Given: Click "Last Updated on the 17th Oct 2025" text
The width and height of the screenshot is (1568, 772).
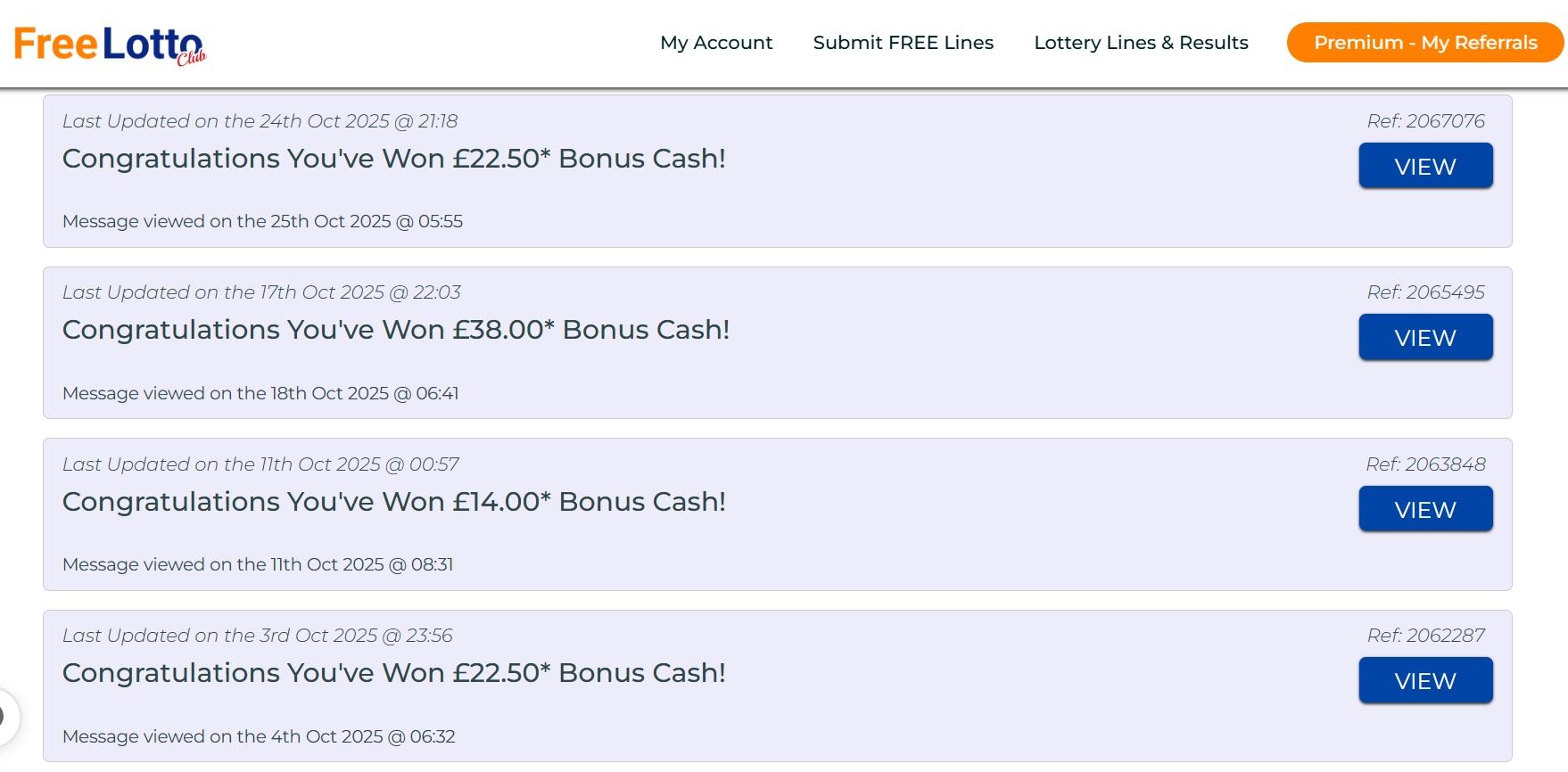Looking at the screenshot, I should [x=261, y=292].
